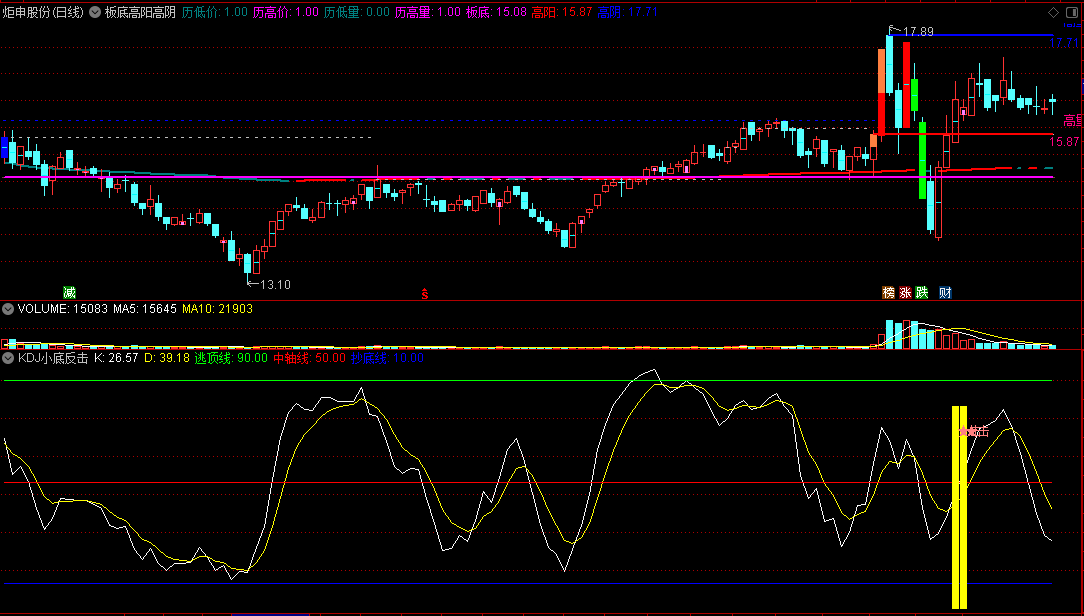Click the 历低价: 1.00 value
This screenshot has width=1084, height=616.
point(214,12)
